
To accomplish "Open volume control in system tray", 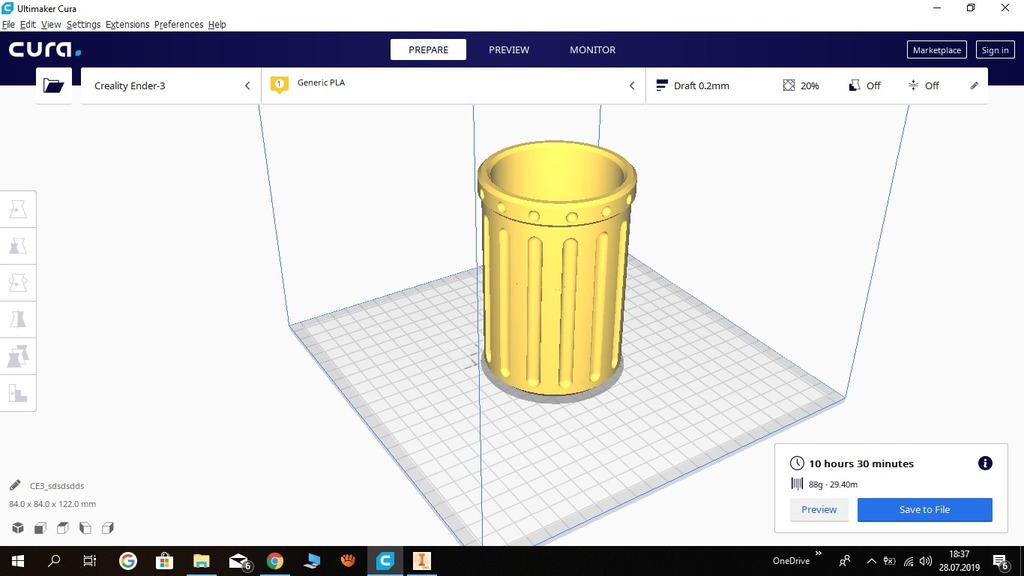I will tap(925, 561).
